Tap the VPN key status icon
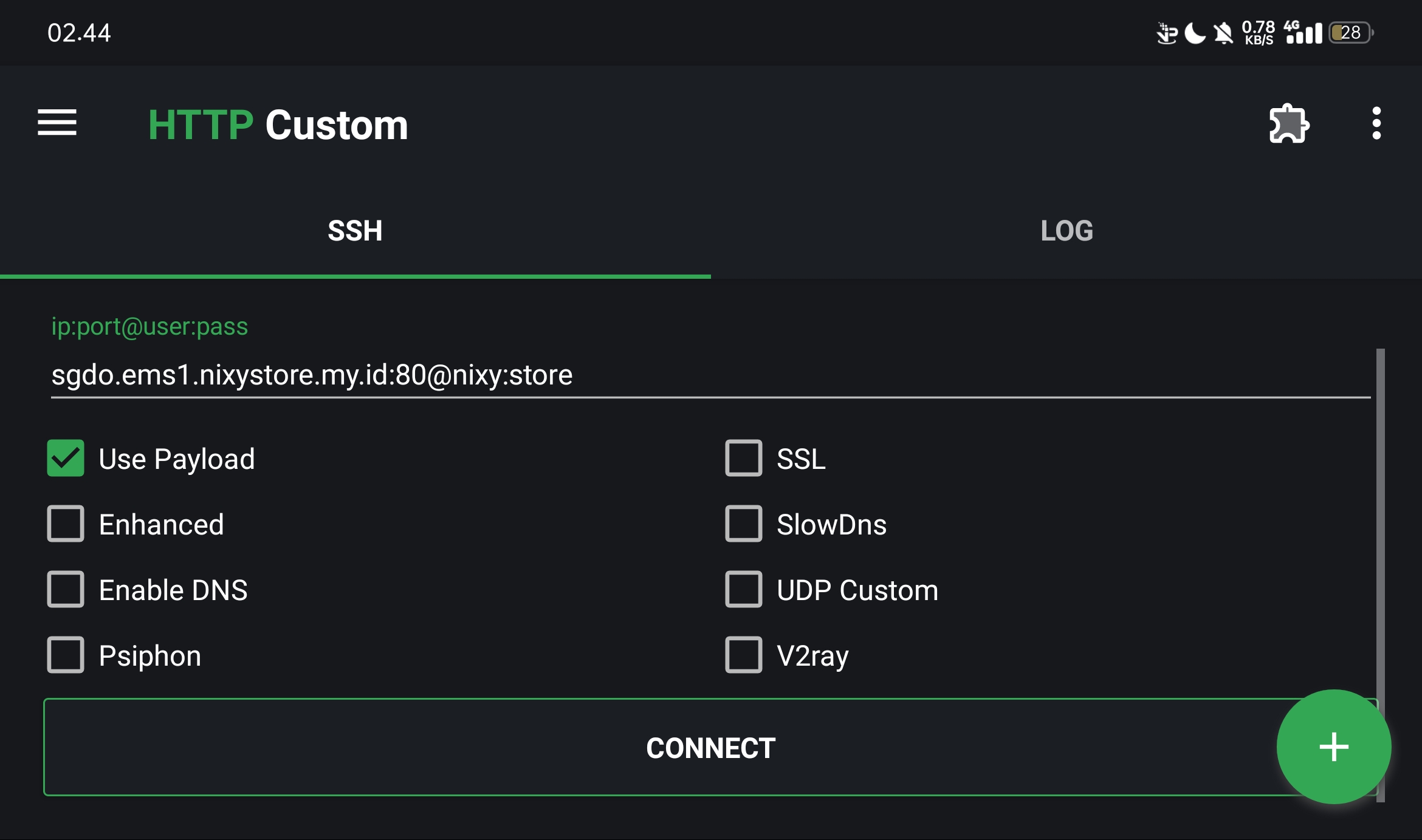The width and height of the screenshot is (1422, 840). [x=1166, y=33]
